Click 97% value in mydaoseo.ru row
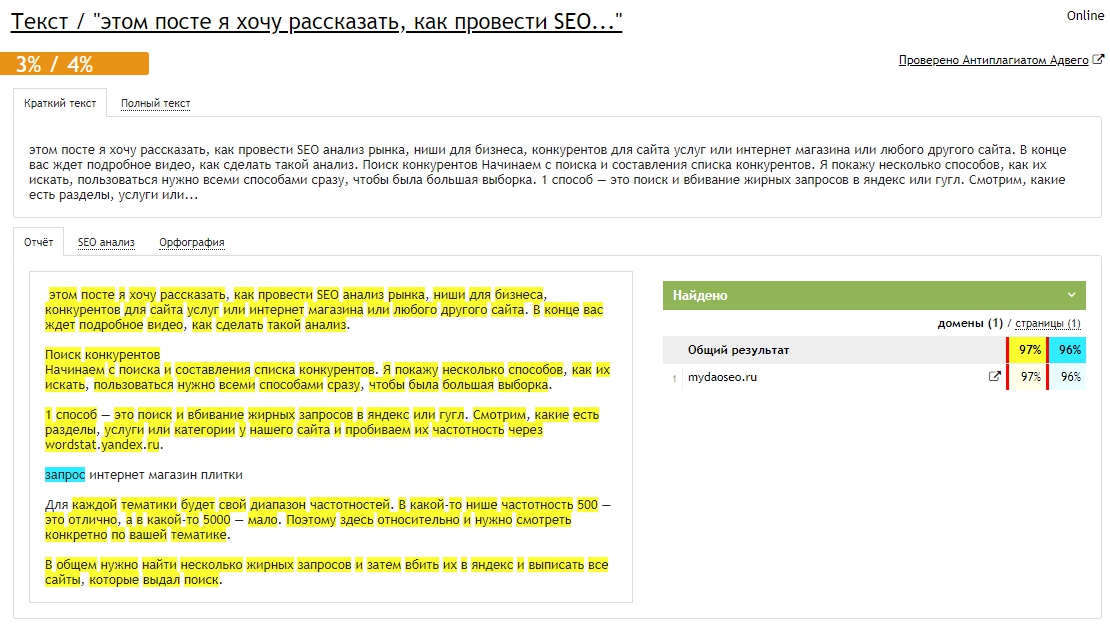Screen dimensions: 1110x626 pos(1029,377)
